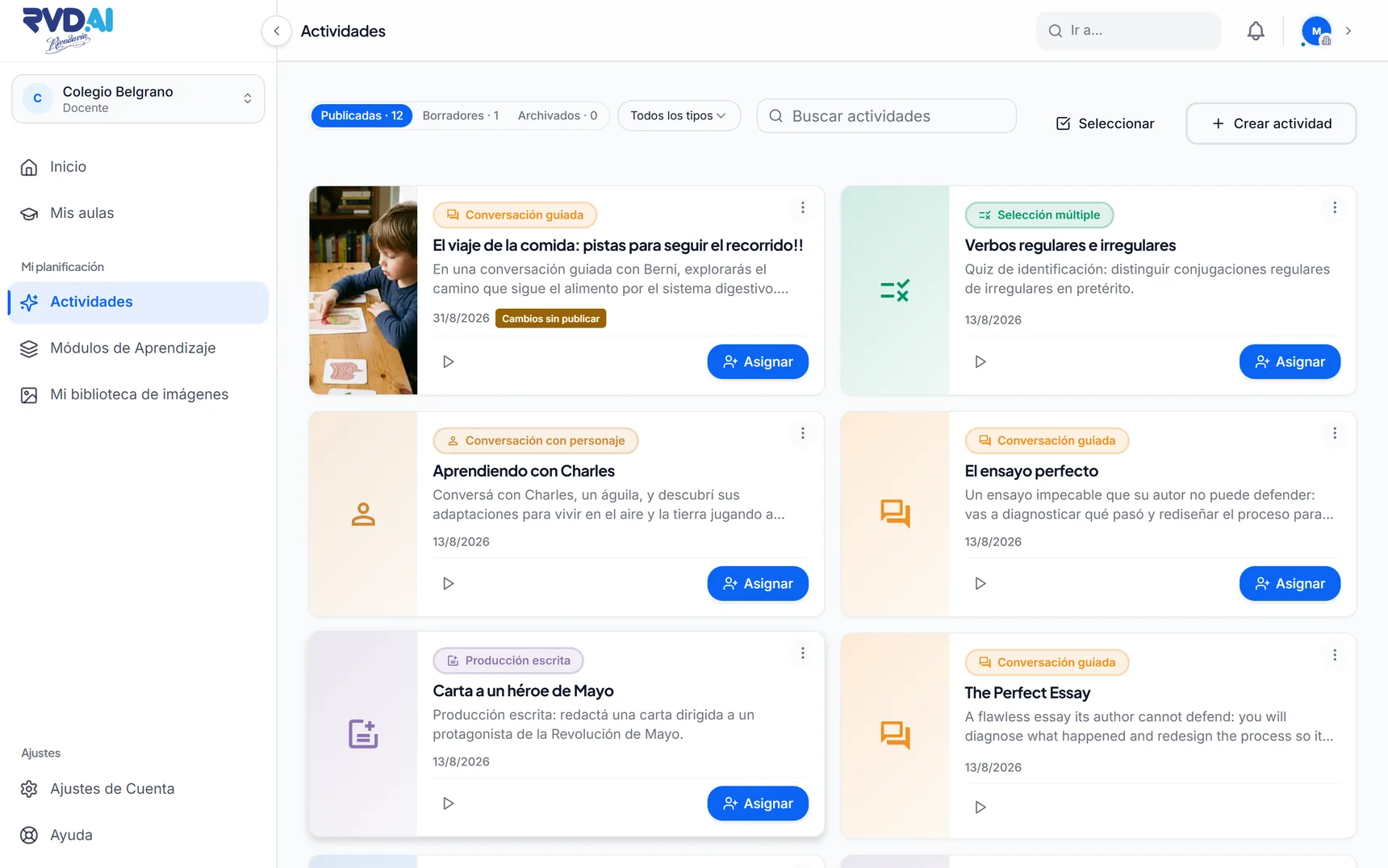
Task: Enable selection mode with Seleccionar
Action: (1106, 123)
